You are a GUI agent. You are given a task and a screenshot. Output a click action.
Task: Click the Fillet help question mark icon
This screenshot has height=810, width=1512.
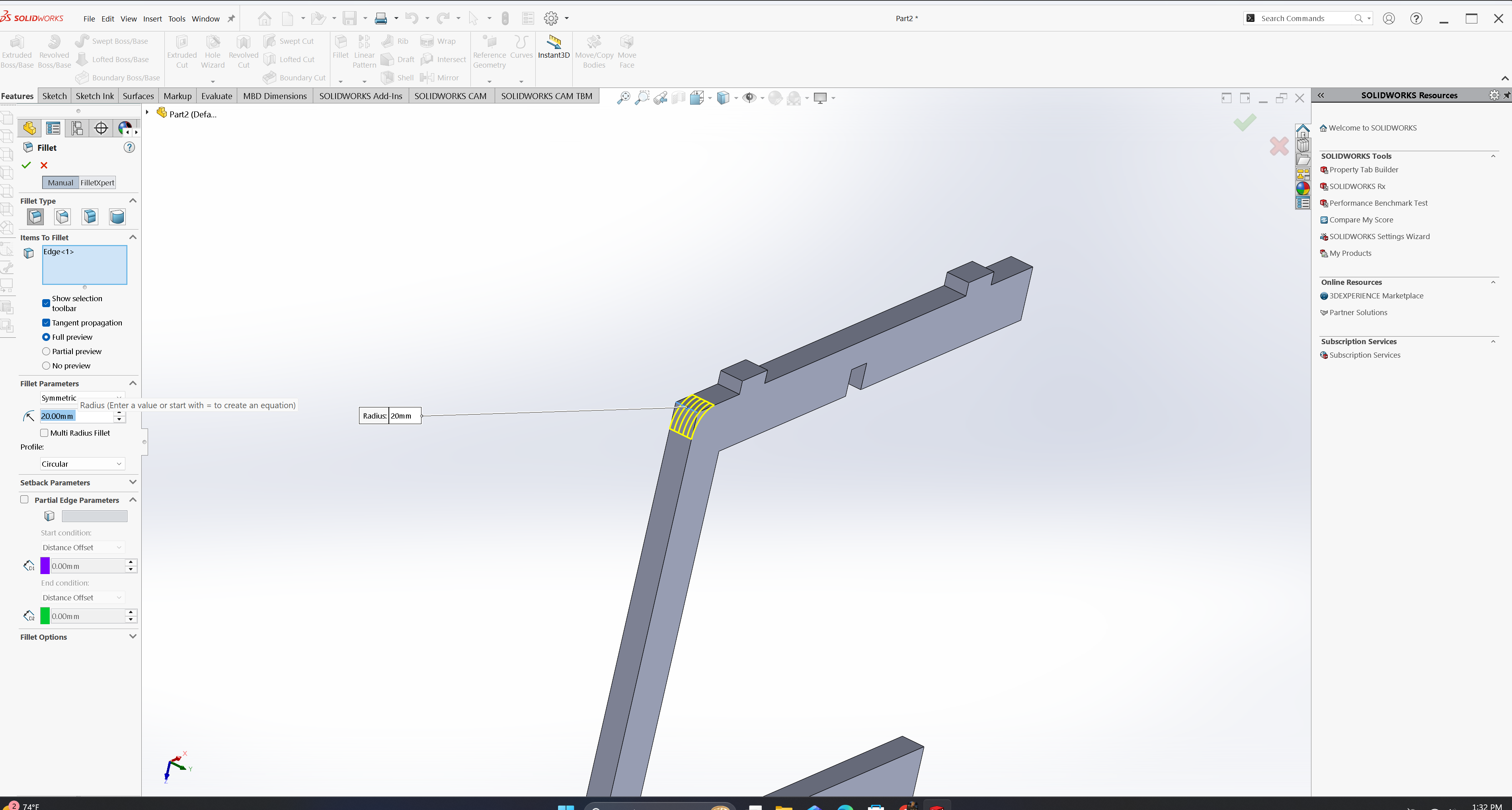129,148
